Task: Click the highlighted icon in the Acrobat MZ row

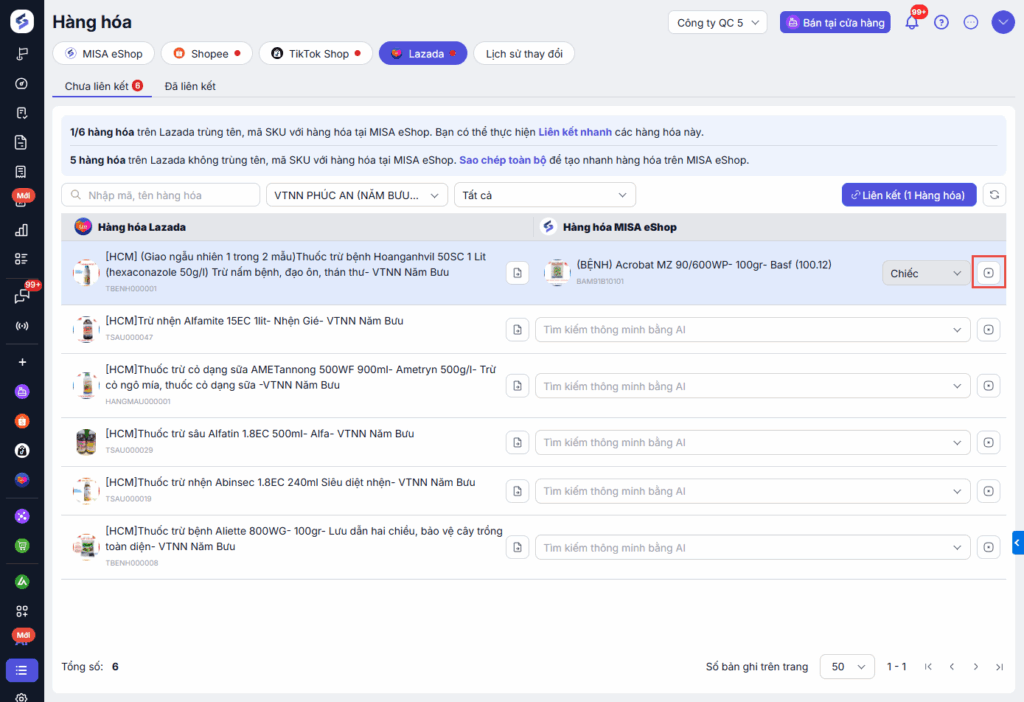Action: [x=989, y=272]
